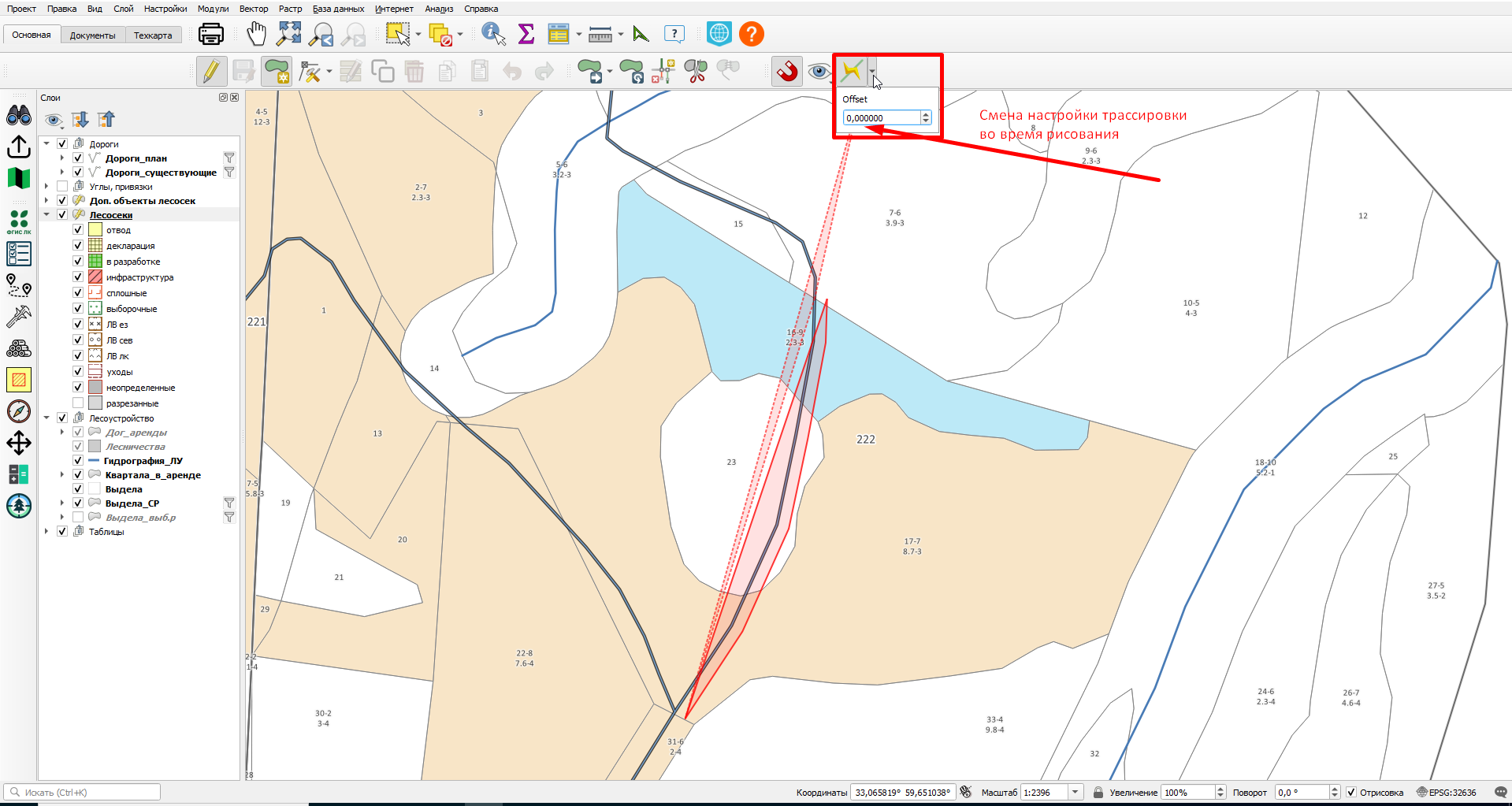The height and width of the screenshot is (806, 1512).
Task: Toggle the tracing tool icon
Action: point(852,72)
